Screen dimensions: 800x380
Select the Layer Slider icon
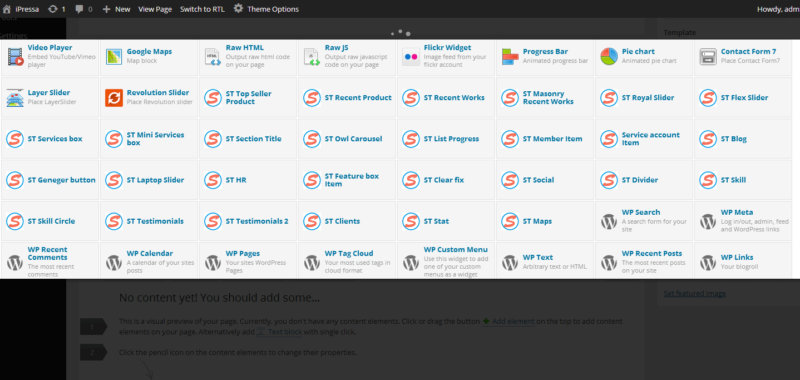click(x=15, y=97)
